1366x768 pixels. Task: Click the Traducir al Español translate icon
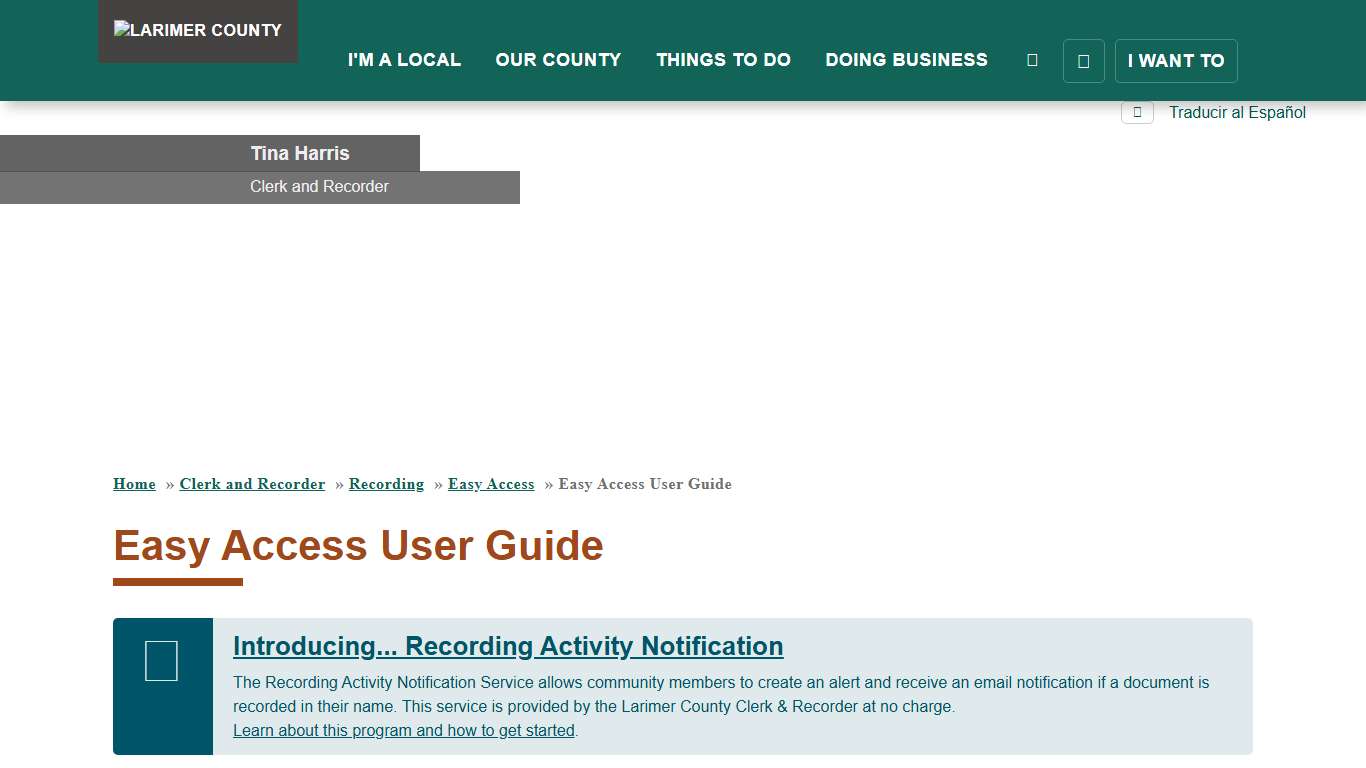(x=1137, y=112)
